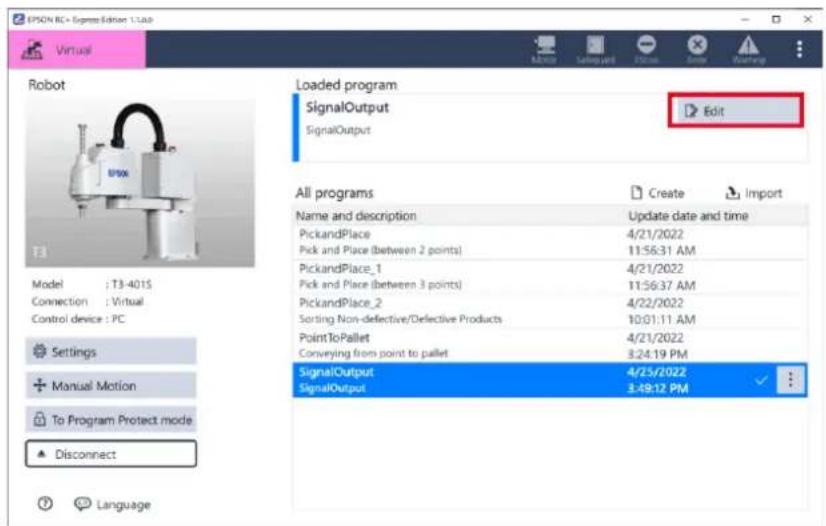Change the Language setting
The image size is (826, 526).
coord(112,504)
